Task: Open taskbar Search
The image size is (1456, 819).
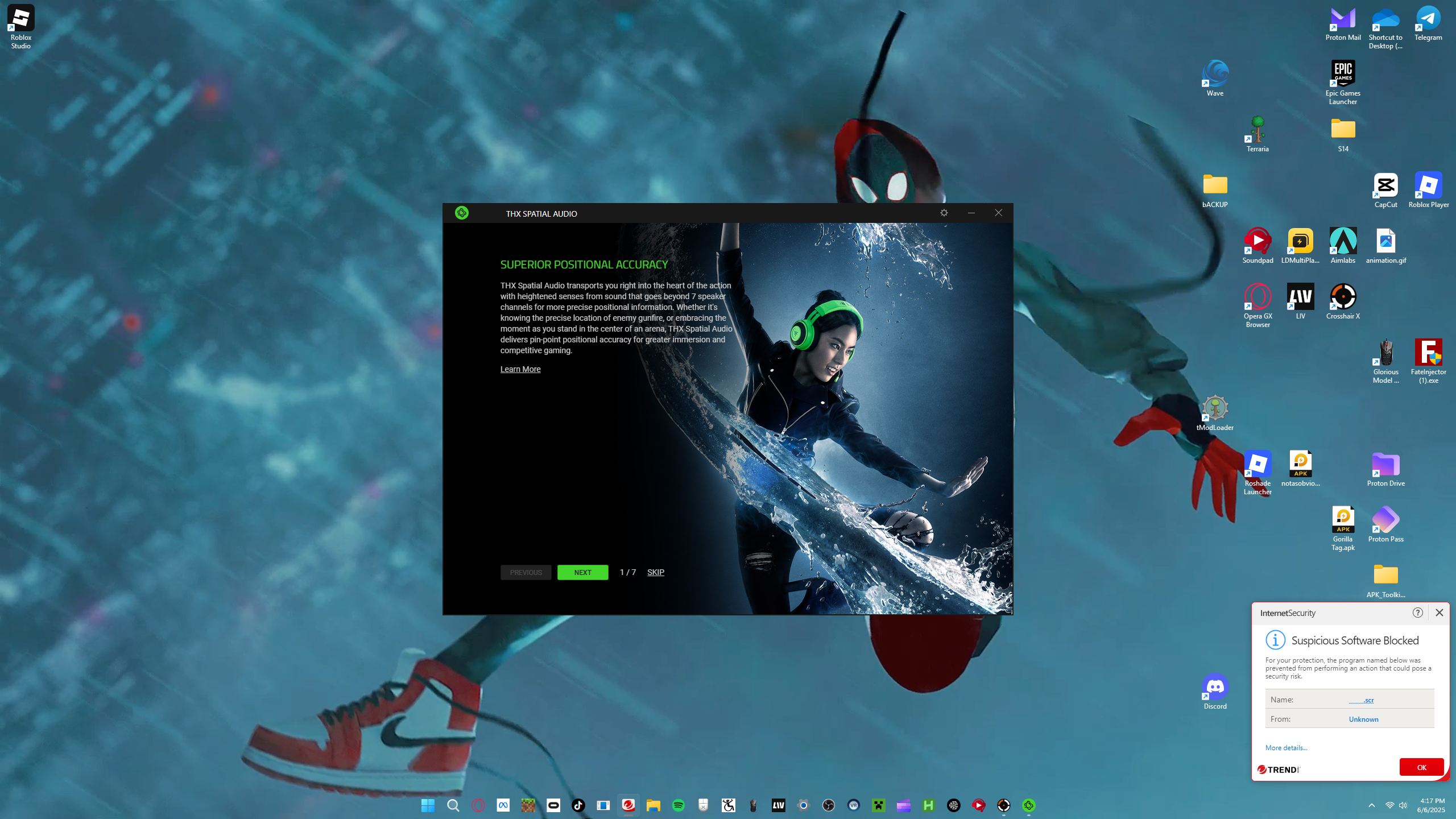Action: coord(453,805)
